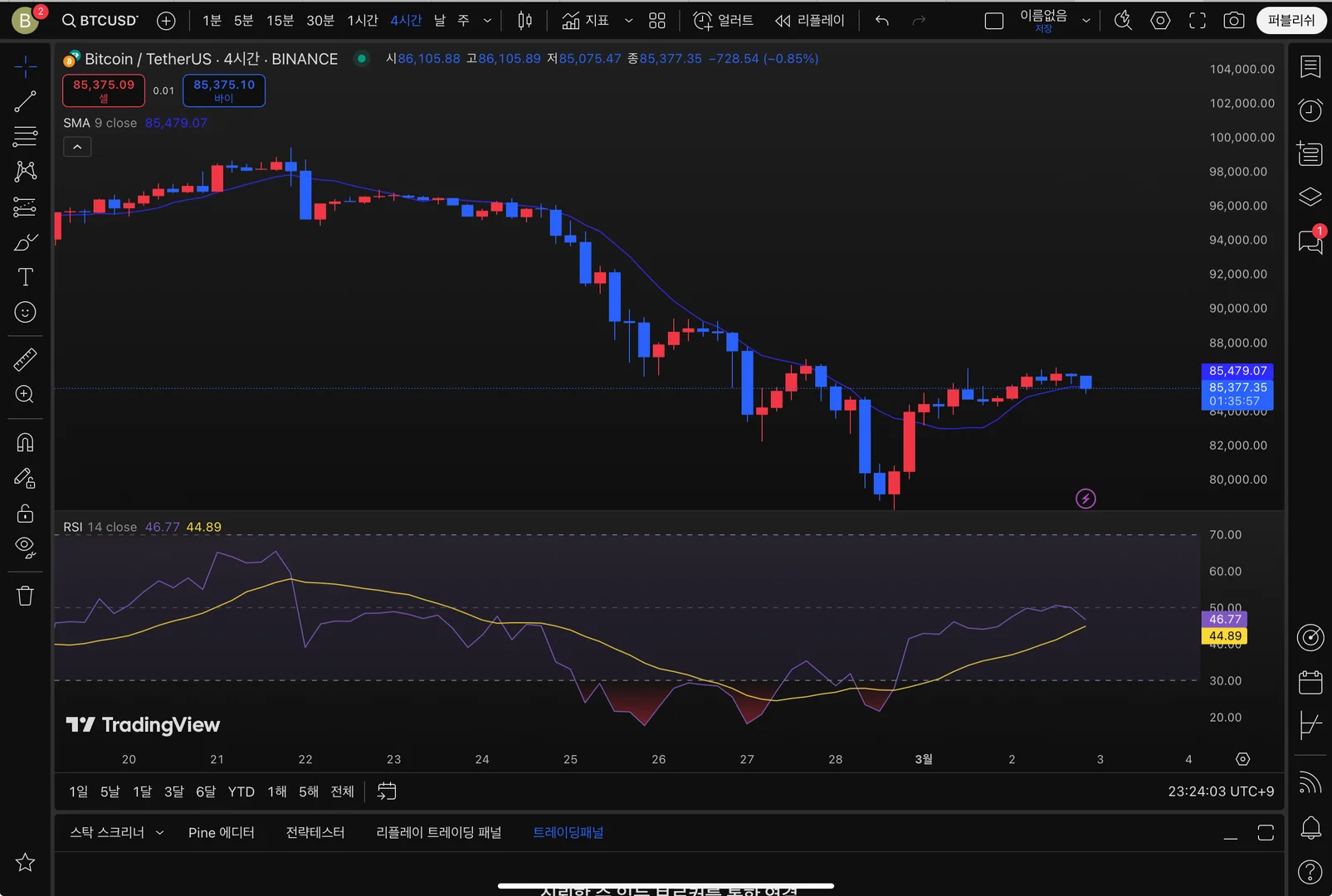Undo the last chart action
Screen dimensions: 1332x896
[x=882, y=21]
